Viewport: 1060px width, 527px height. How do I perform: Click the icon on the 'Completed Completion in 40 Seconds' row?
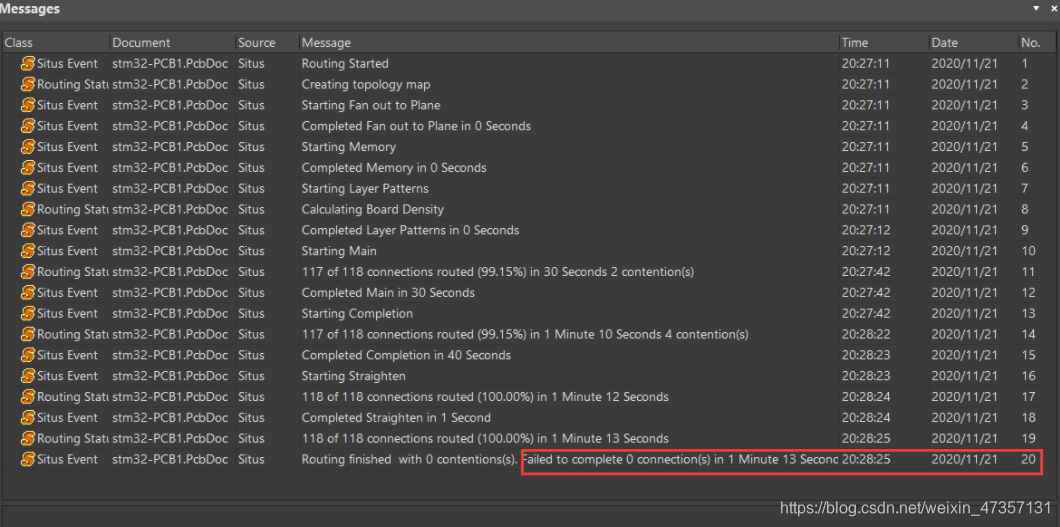tap(28, 355)
